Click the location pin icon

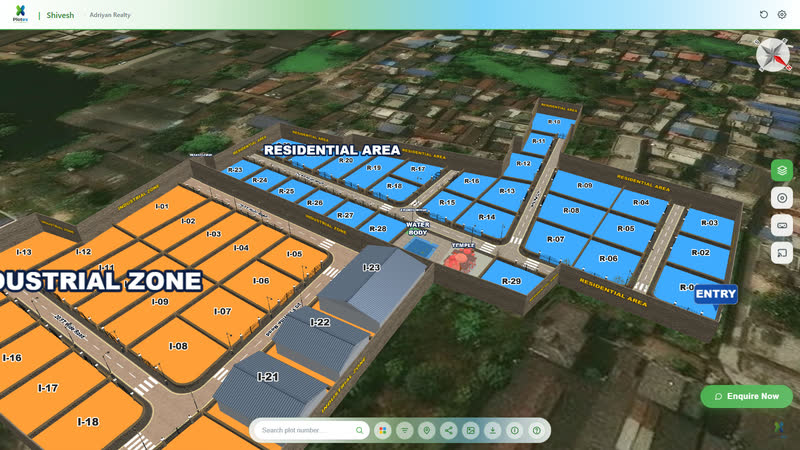tap(427, 431)
